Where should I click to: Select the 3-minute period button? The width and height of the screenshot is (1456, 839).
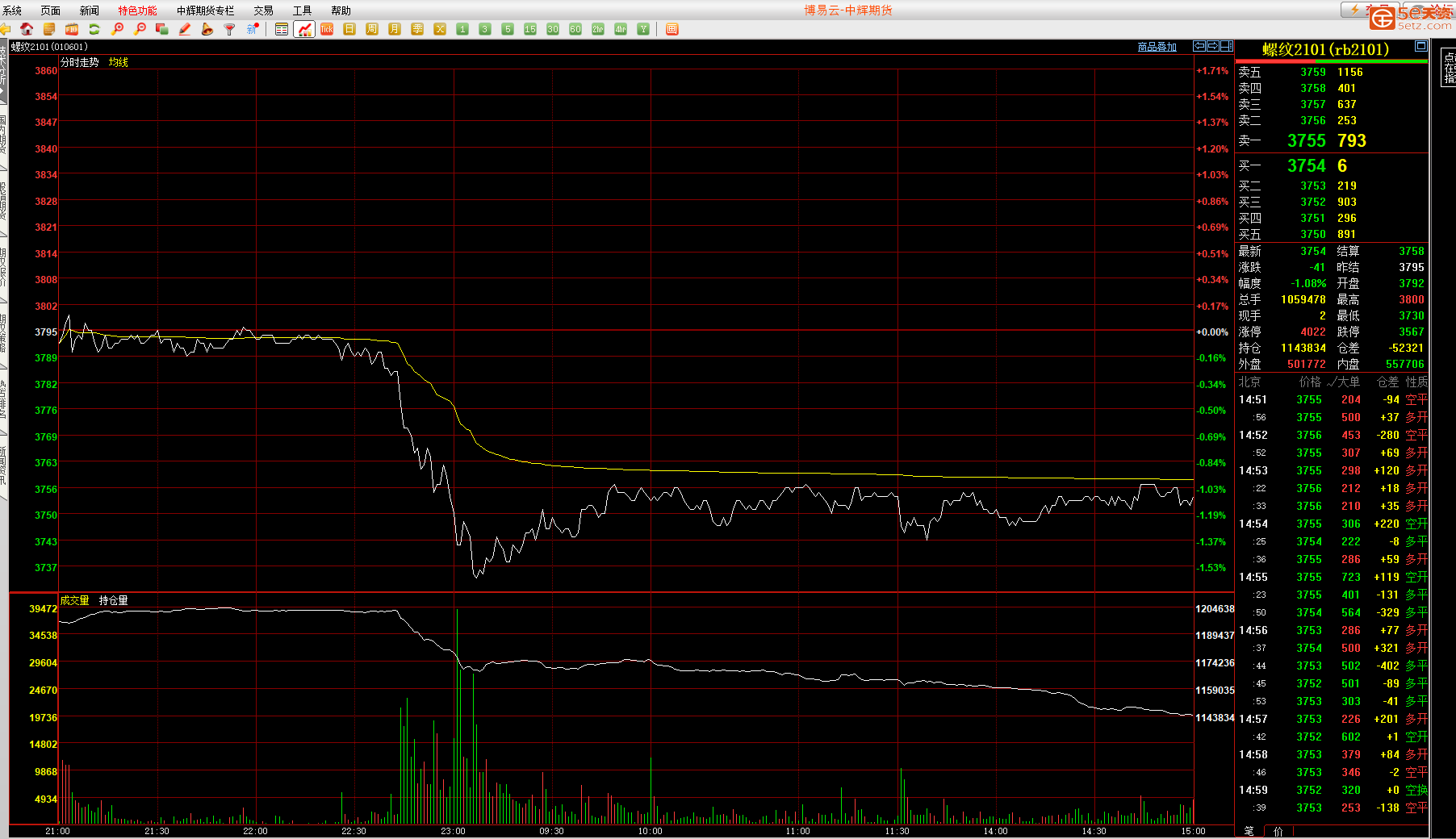pyautogui.click(x=485, y=29)
